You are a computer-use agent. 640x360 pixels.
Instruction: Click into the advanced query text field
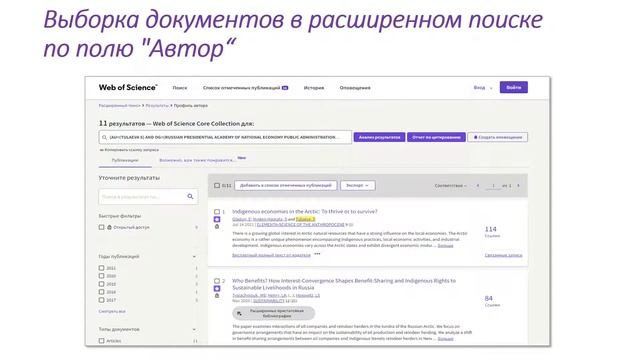tap(225, 137)
